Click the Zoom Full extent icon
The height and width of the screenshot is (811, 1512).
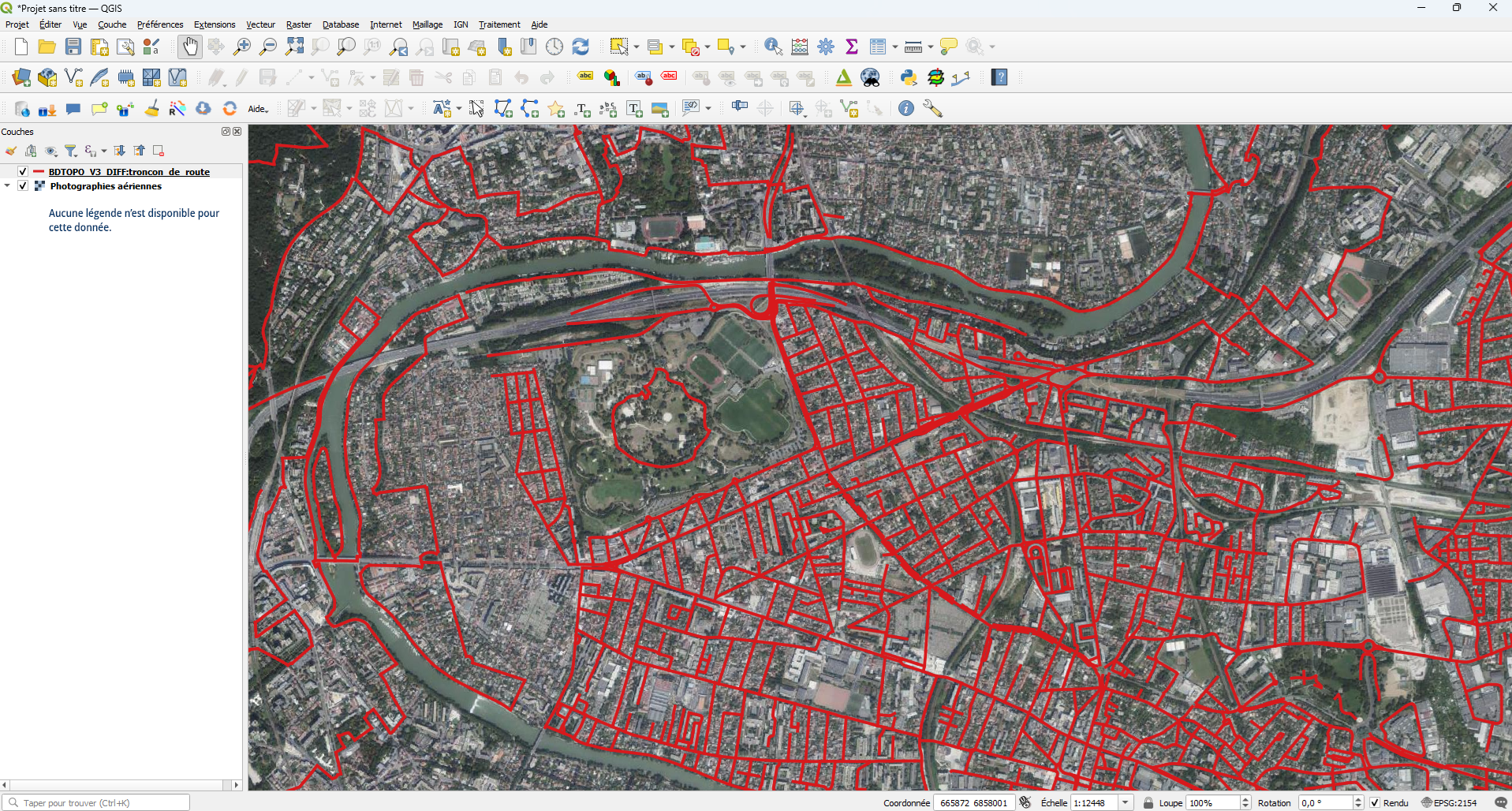pos(294,47)
